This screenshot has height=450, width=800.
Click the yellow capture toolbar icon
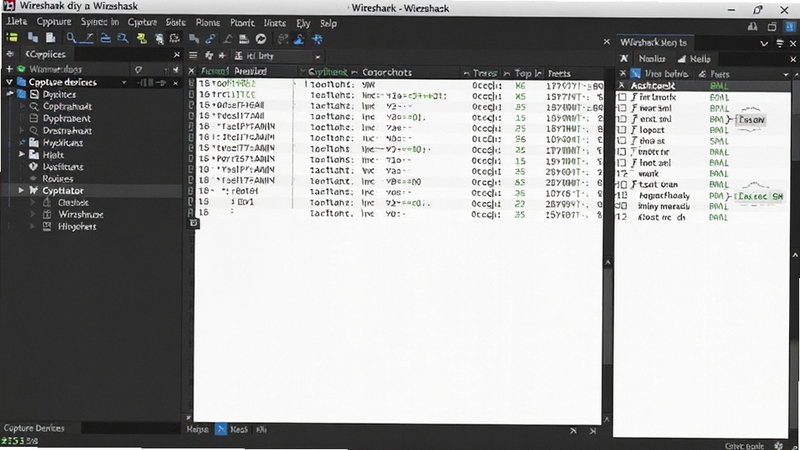(141, 38)
